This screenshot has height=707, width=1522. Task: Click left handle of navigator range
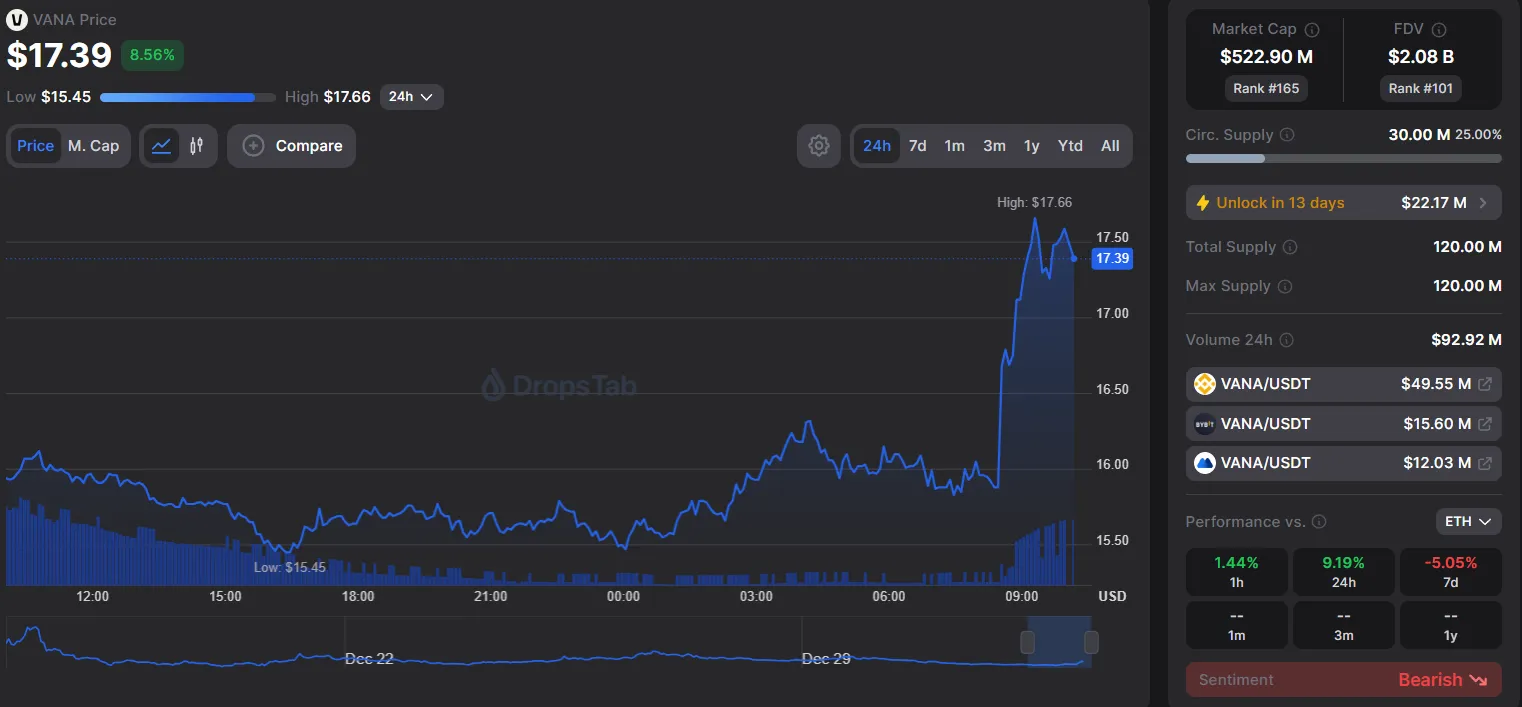1027,642
